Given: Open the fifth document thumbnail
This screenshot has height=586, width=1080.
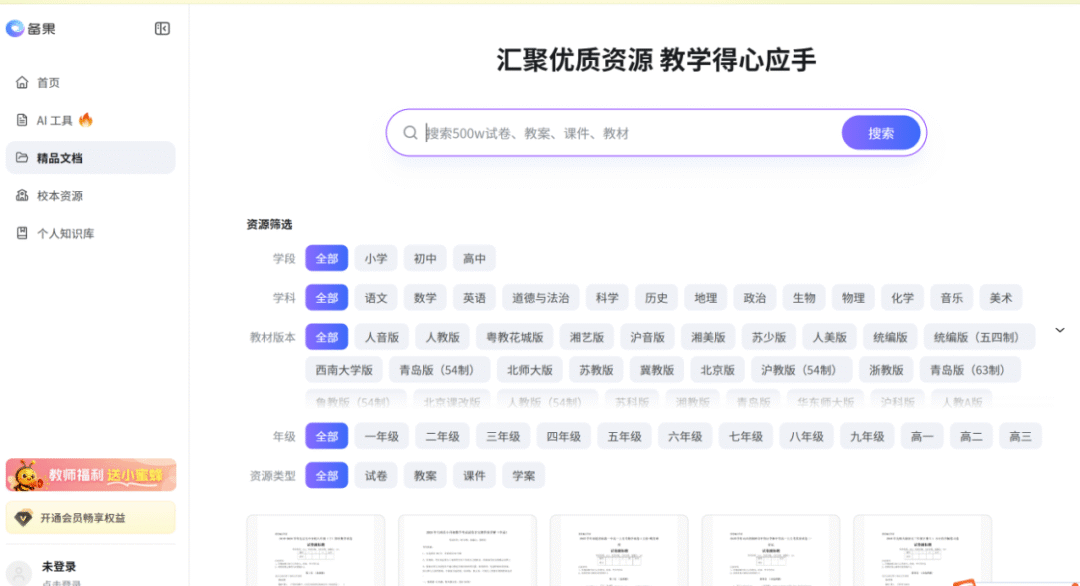Looking at the screenshot, I should pyautogui.click(x=923, y=550).
